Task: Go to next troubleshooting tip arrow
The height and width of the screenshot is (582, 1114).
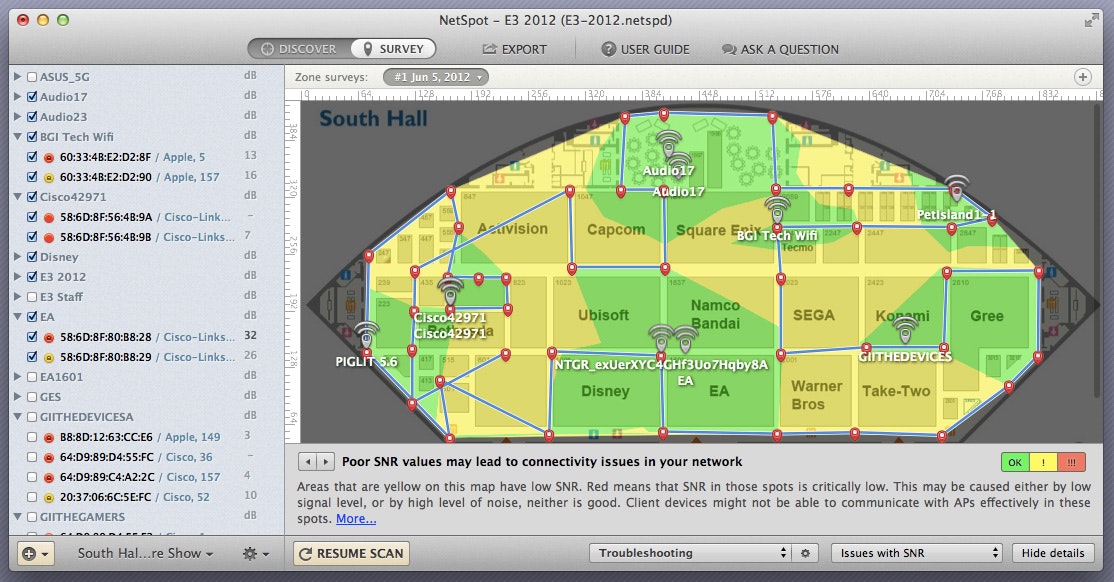Action: coord(325,462)
